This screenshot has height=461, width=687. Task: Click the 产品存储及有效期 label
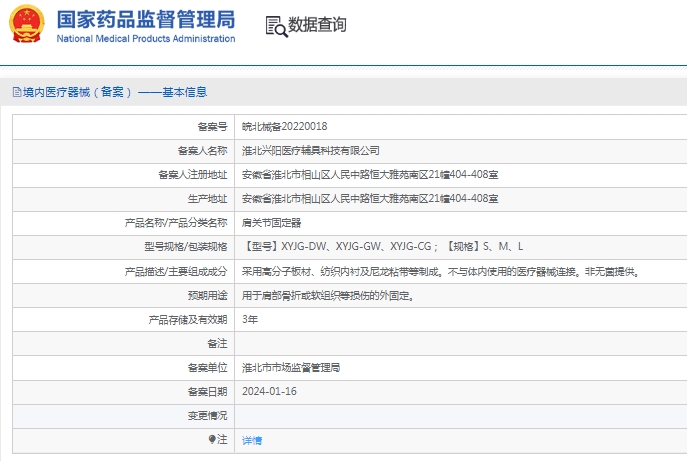(188, 320)
